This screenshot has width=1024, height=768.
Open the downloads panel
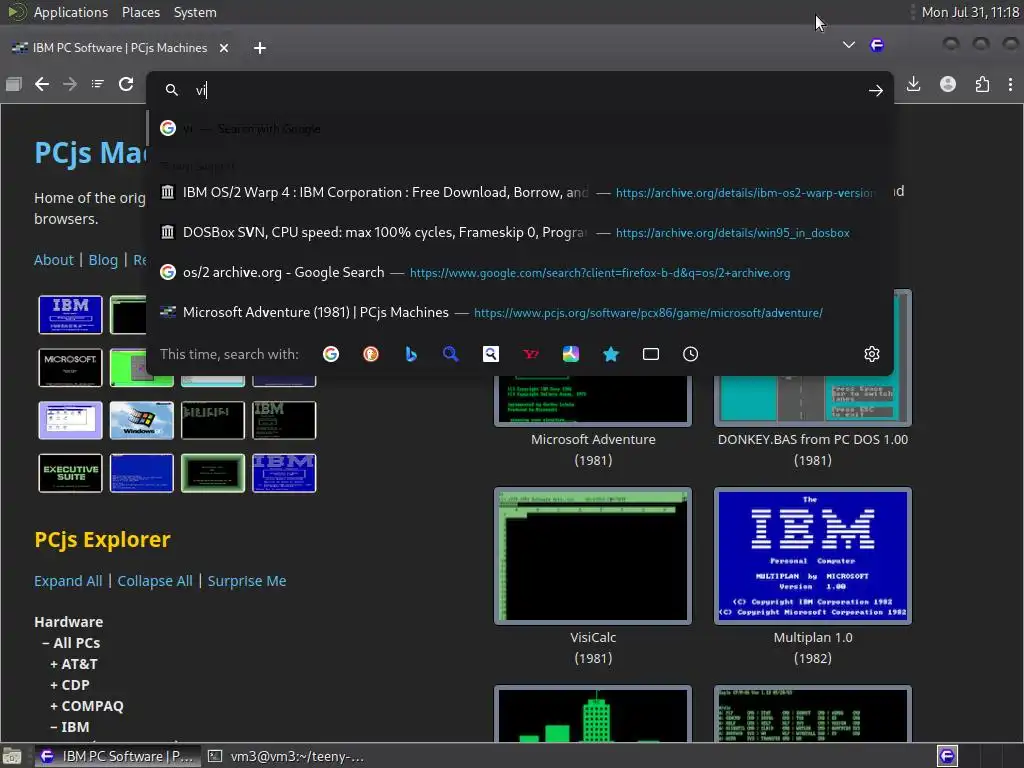tap(914, 84)
